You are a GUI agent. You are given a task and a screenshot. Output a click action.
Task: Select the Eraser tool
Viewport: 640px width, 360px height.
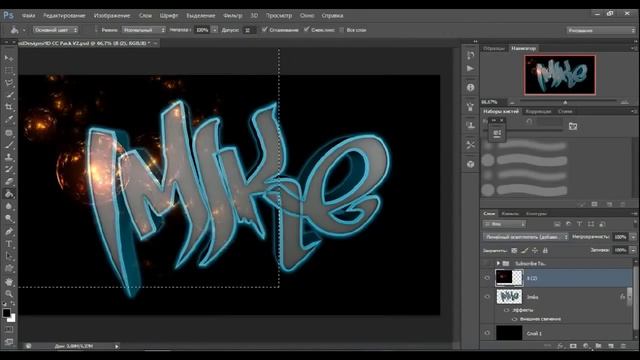click(9, 182)
